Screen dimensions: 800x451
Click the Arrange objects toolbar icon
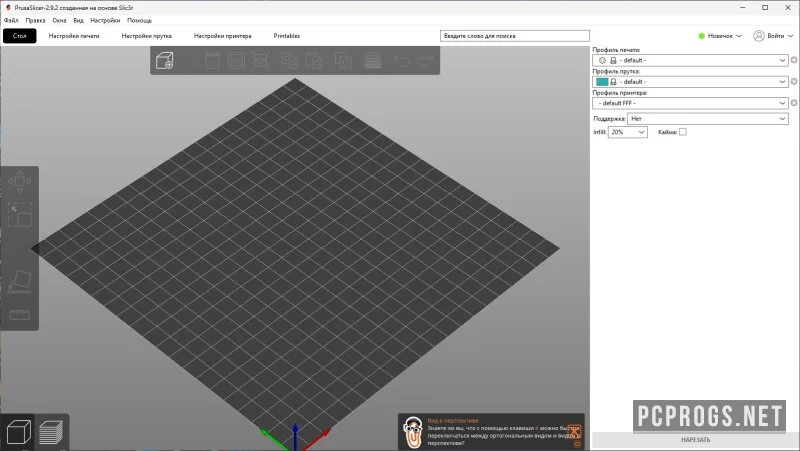[x=261, y=60]
